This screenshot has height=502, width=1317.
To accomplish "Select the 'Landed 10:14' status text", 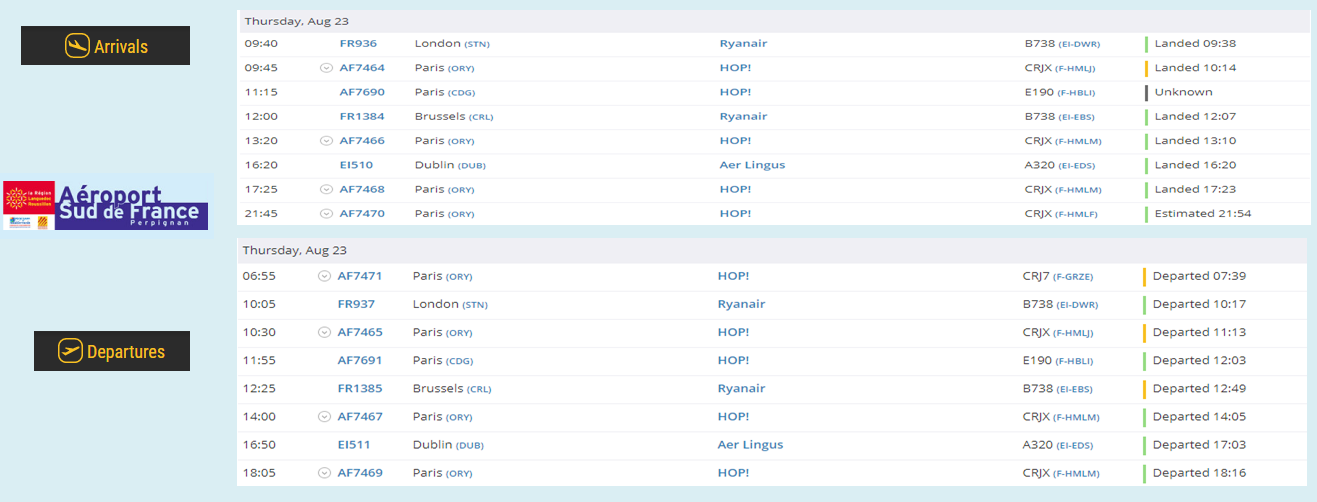I will 1195,68.
